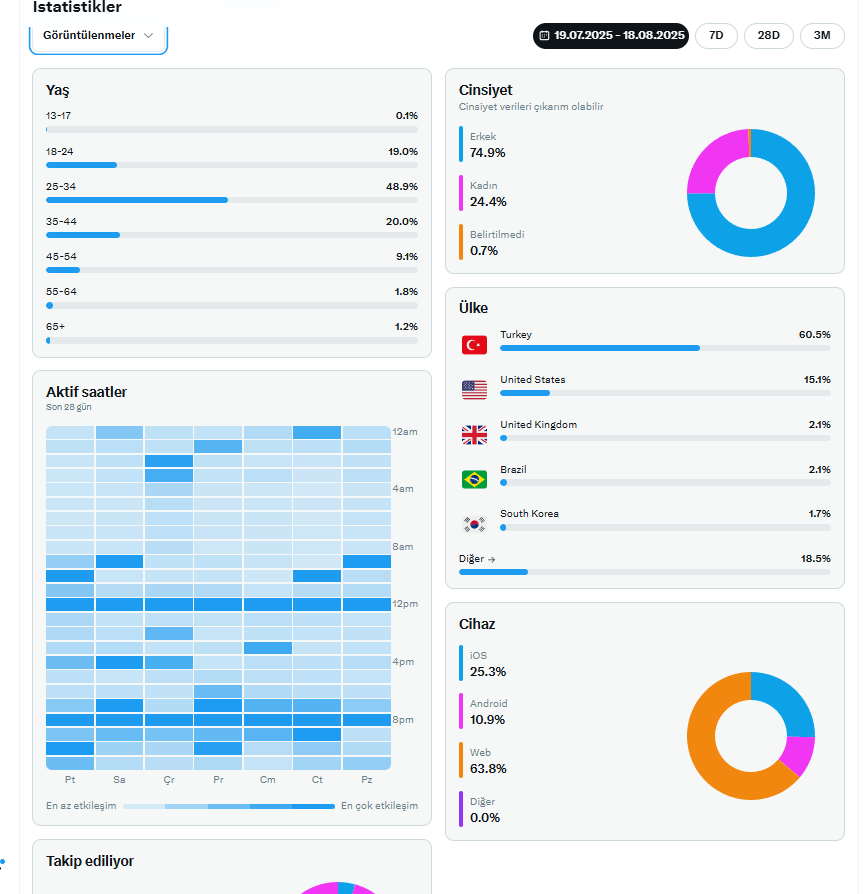The width and height of the screenshot is (866, 894).
Task: Click the South Korea flag icon
Action: [474, 524]
